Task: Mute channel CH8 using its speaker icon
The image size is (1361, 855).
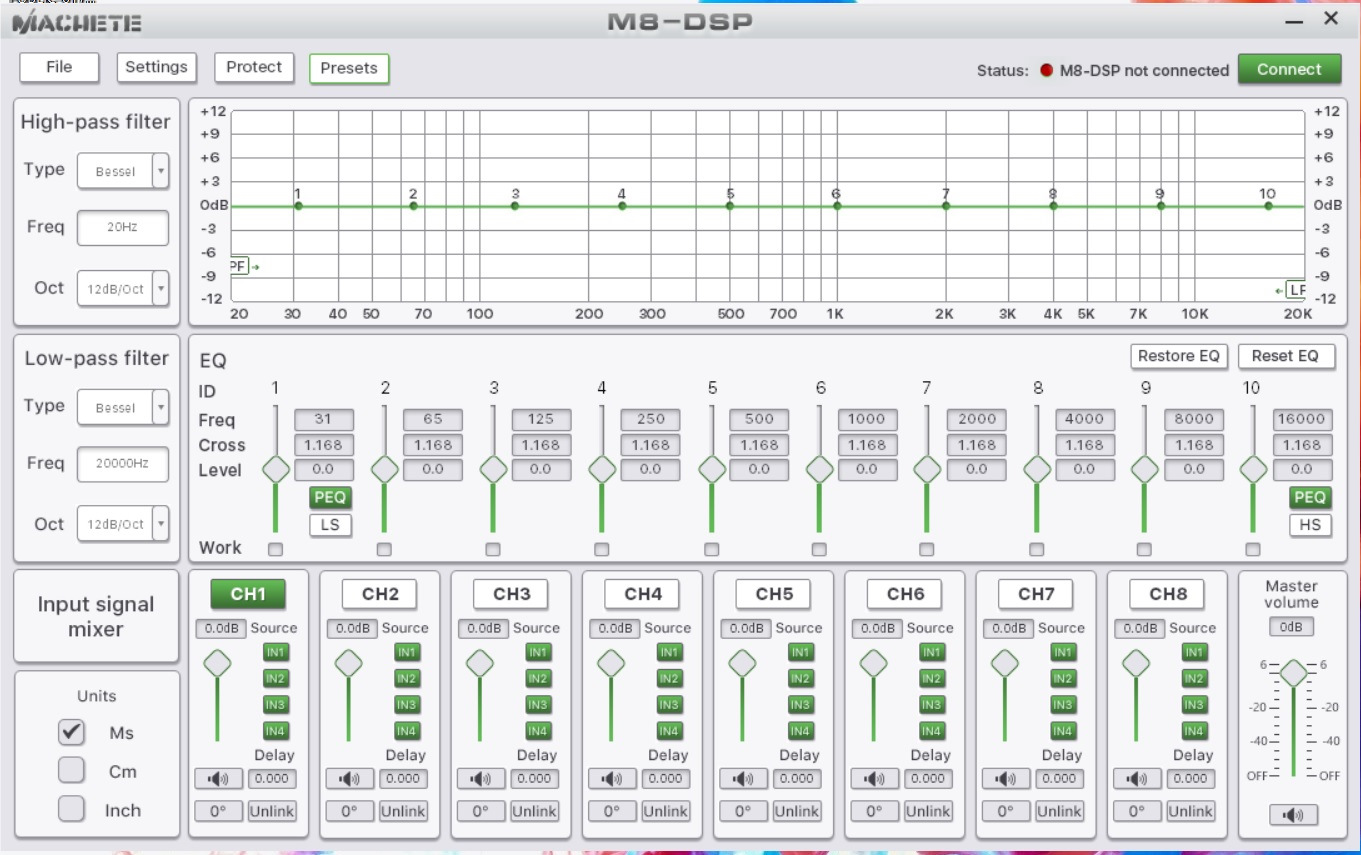Action: (x=1136, y=779)
